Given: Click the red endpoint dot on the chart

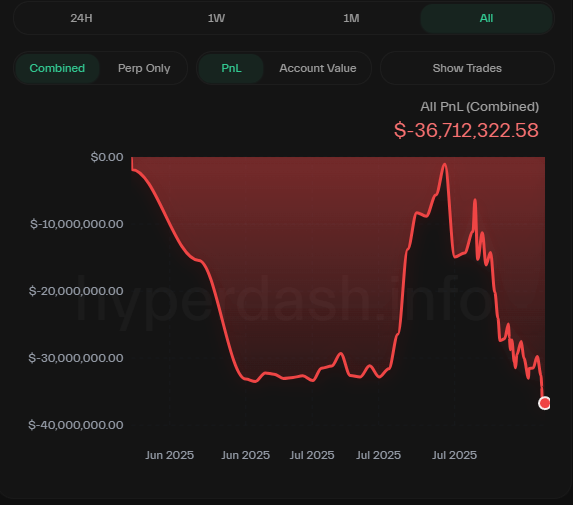Looking at the screenshot, I should pos(544,403).
